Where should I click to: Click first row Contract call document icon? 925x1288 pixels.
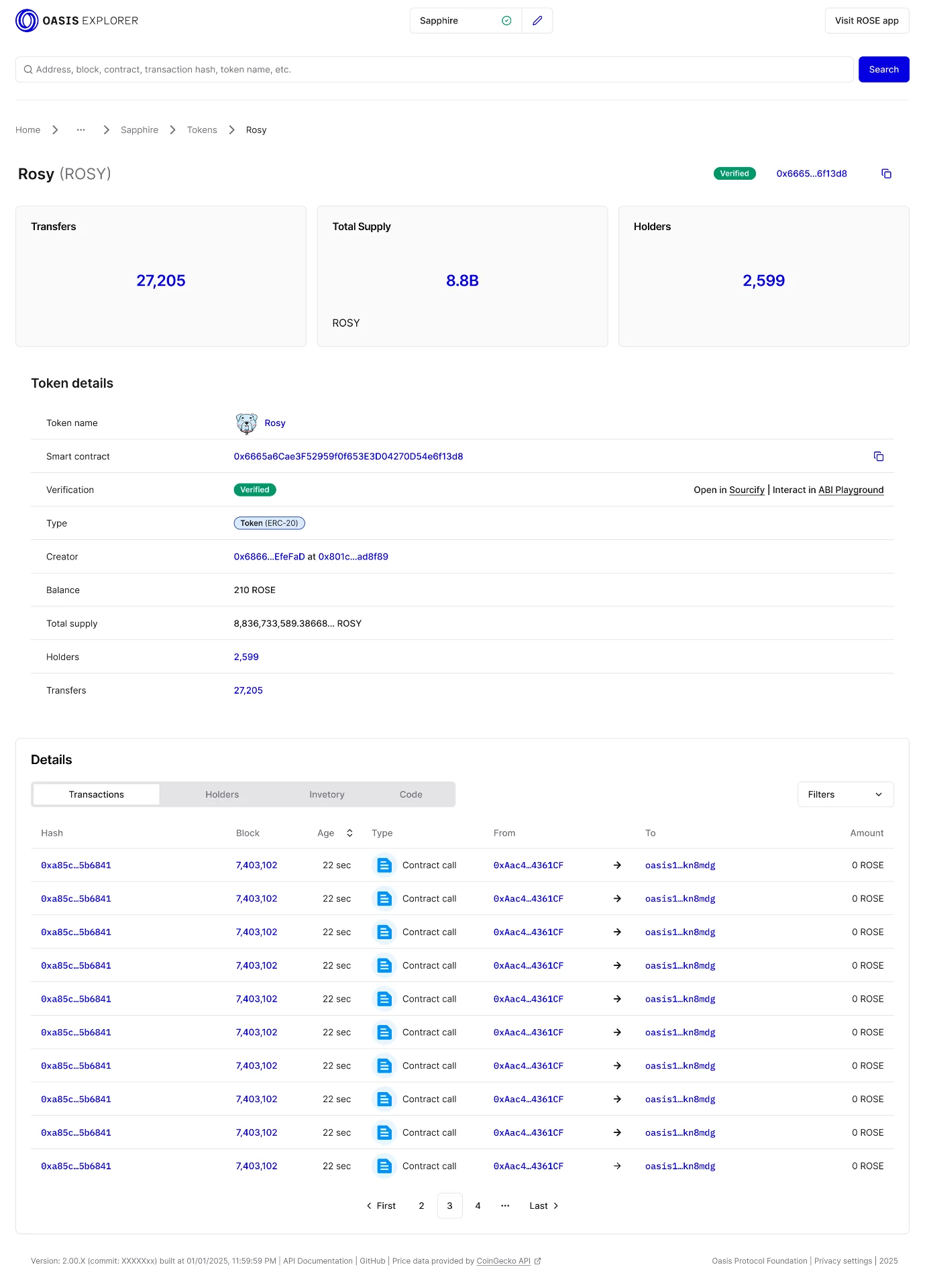[x=384, y=865]
